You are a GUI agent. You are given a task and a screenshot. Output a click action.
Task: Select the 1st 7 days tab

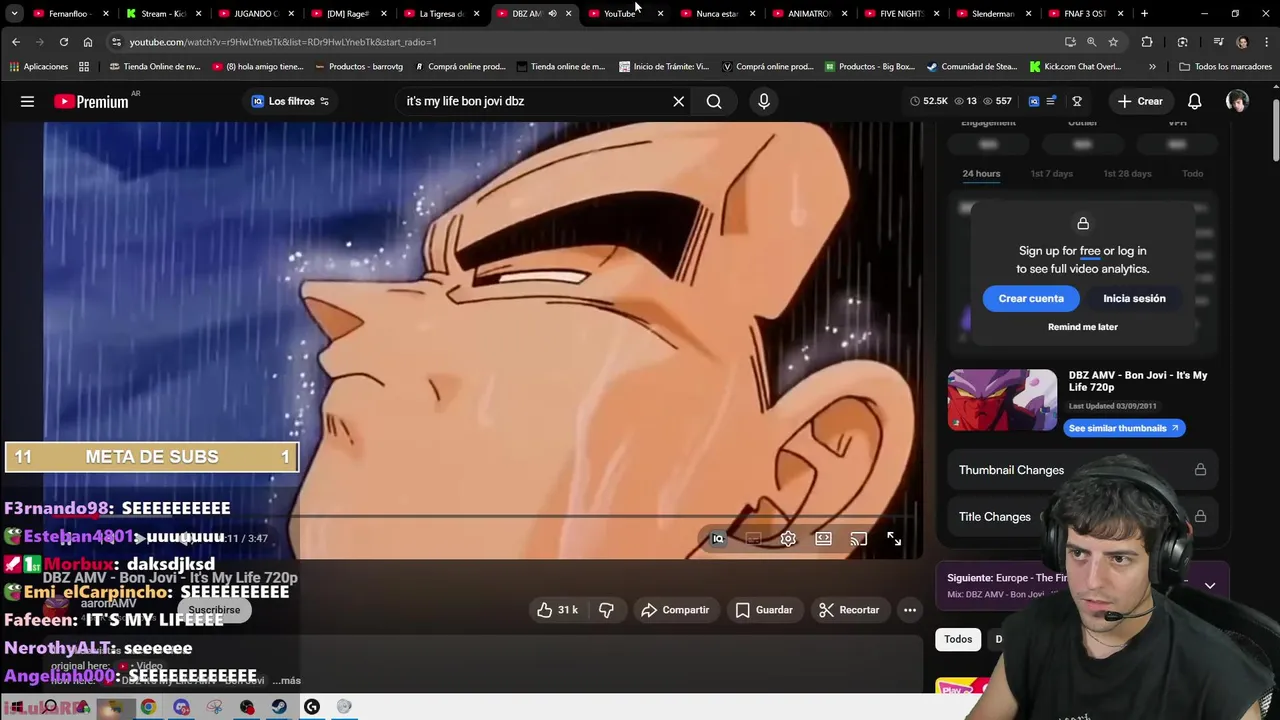[x=1051, y=173]
